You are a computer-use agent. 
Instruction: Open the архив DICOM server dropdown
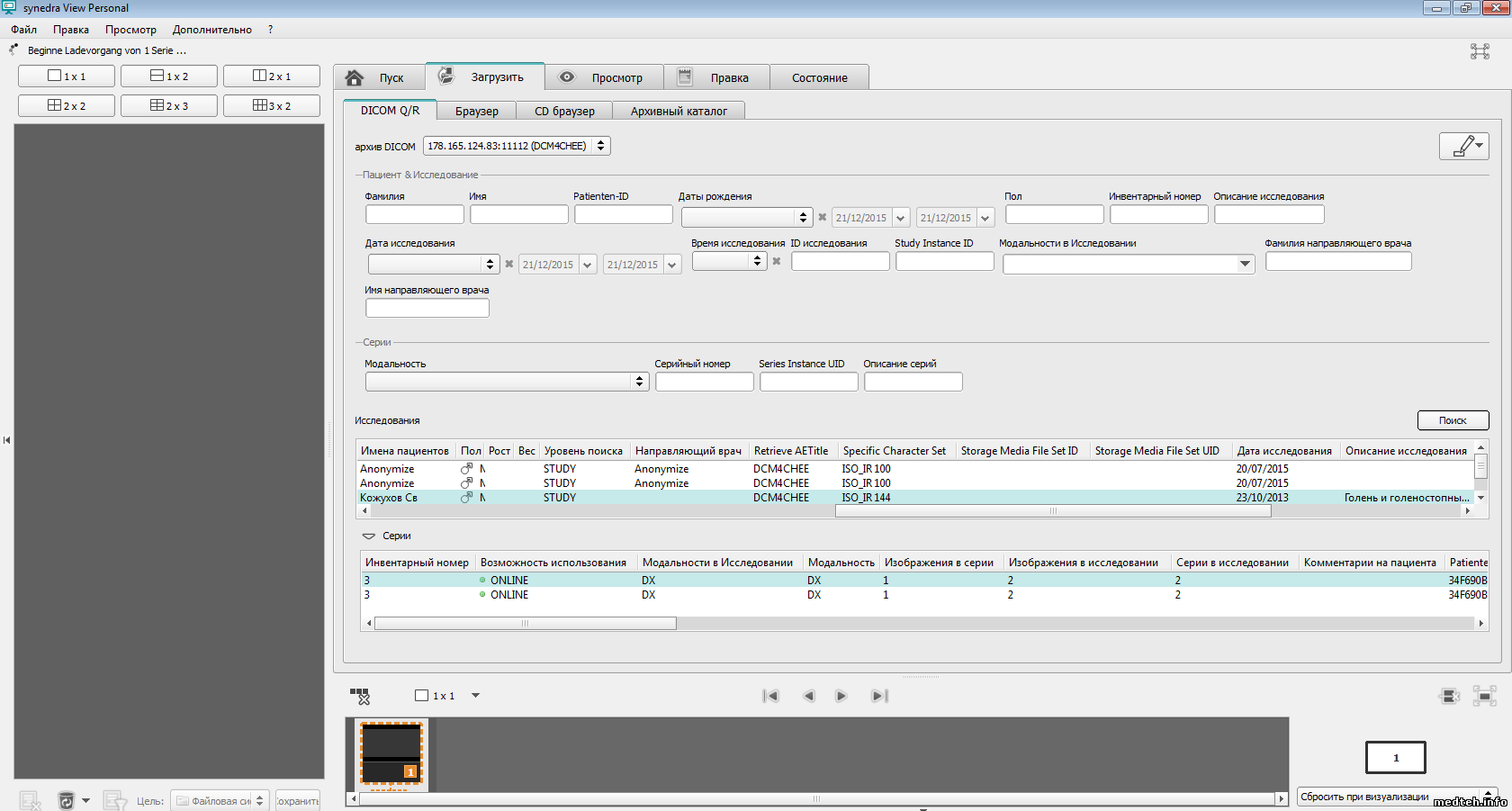click(x=517, y=146)
